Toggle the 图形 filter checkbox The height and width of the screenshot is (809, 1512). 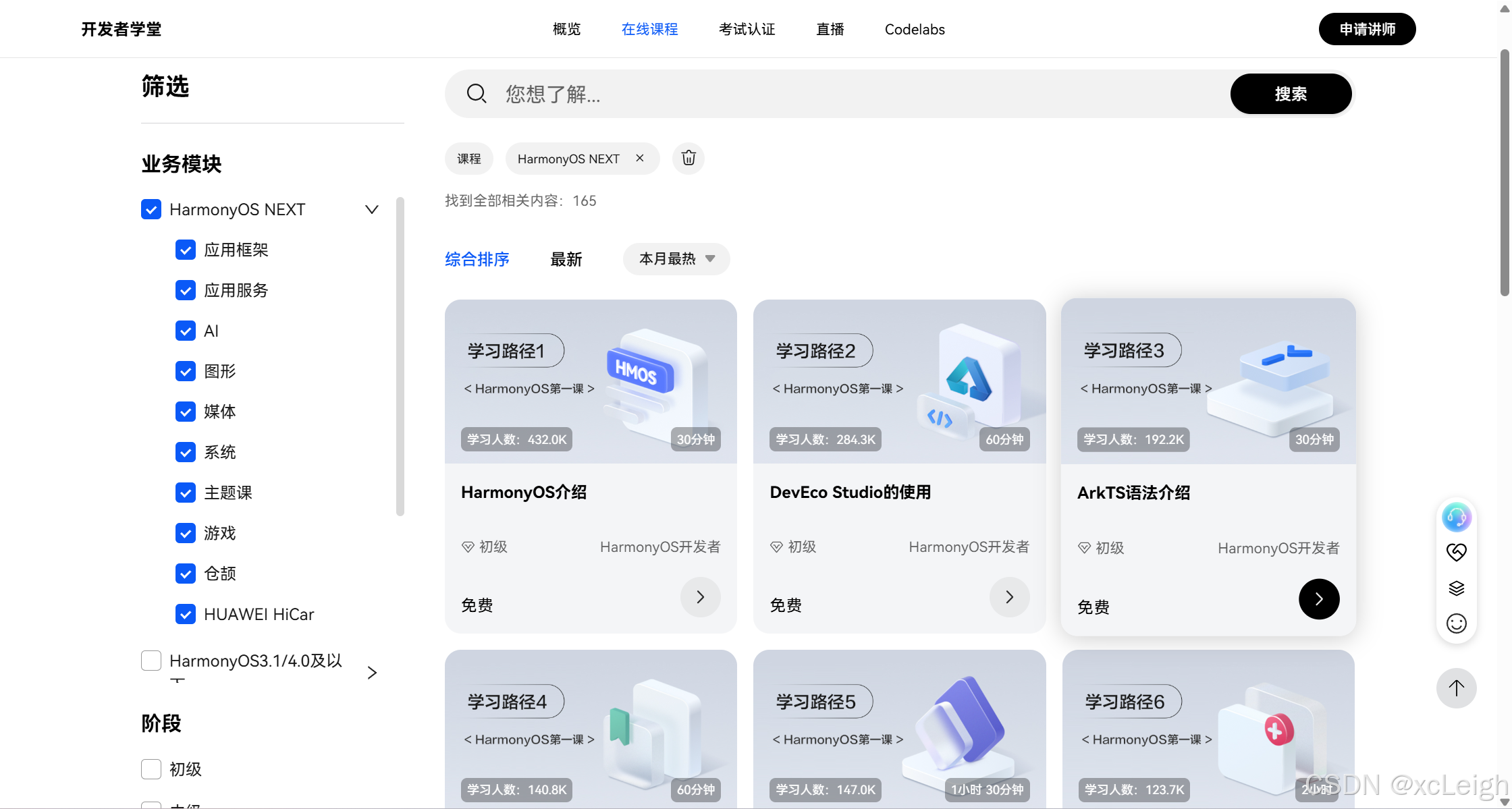(186, 371)
